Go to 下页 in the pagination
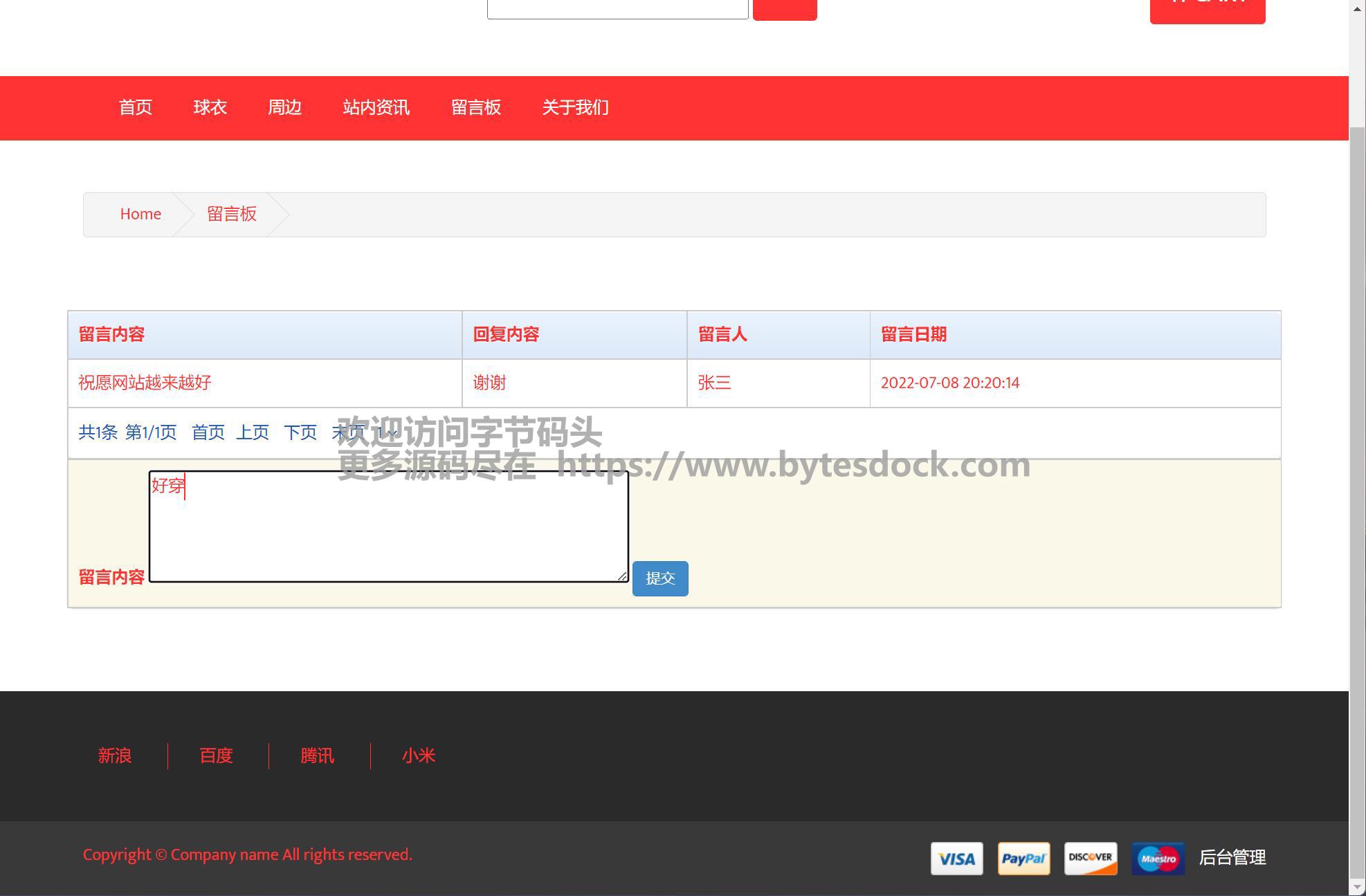1366x896 pixels. pos(300,433)
